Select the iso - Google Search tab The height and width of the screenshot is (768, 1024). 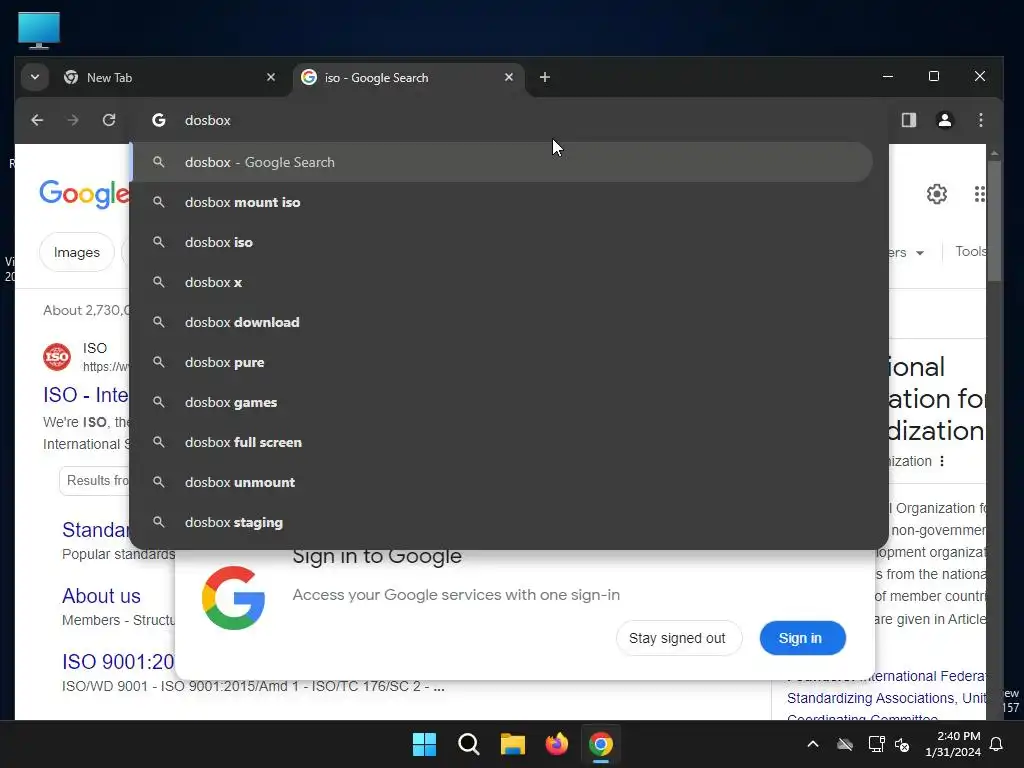(x=408, y=77)
